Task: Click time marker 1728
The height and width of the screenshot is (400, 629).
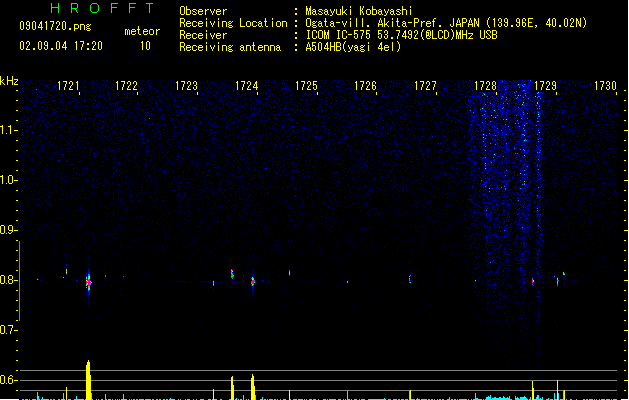Action: click(485, 86)
